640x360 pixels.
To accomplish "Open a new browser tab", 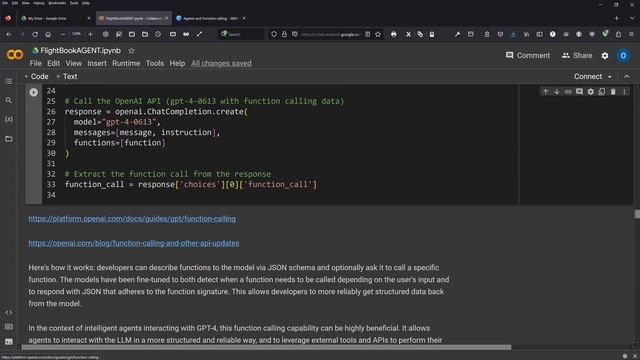I will point(616,18).
